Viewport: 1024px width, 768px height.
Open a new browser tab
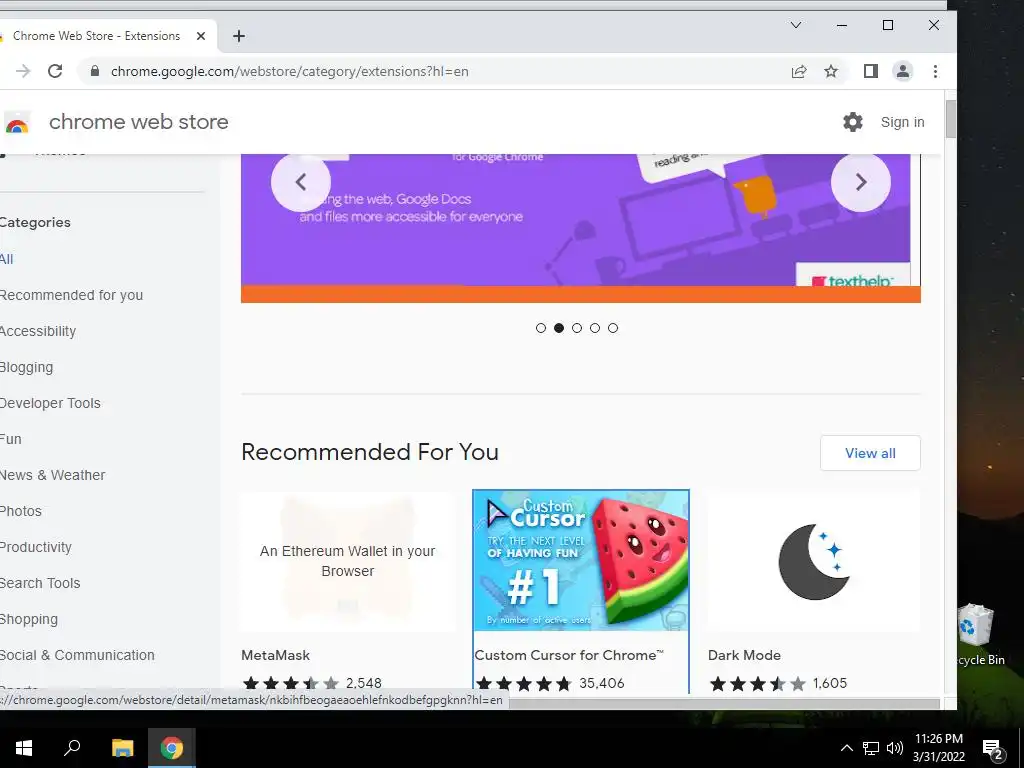point(239,36)
